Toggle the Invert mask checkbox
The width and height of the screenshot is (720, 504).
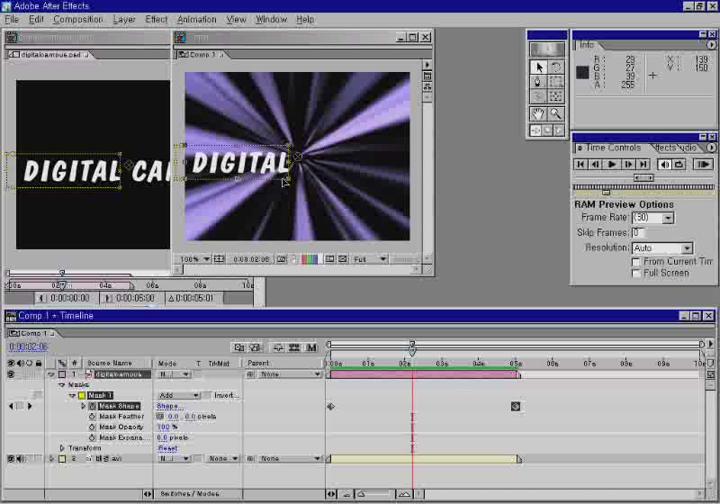pos(207,395)
